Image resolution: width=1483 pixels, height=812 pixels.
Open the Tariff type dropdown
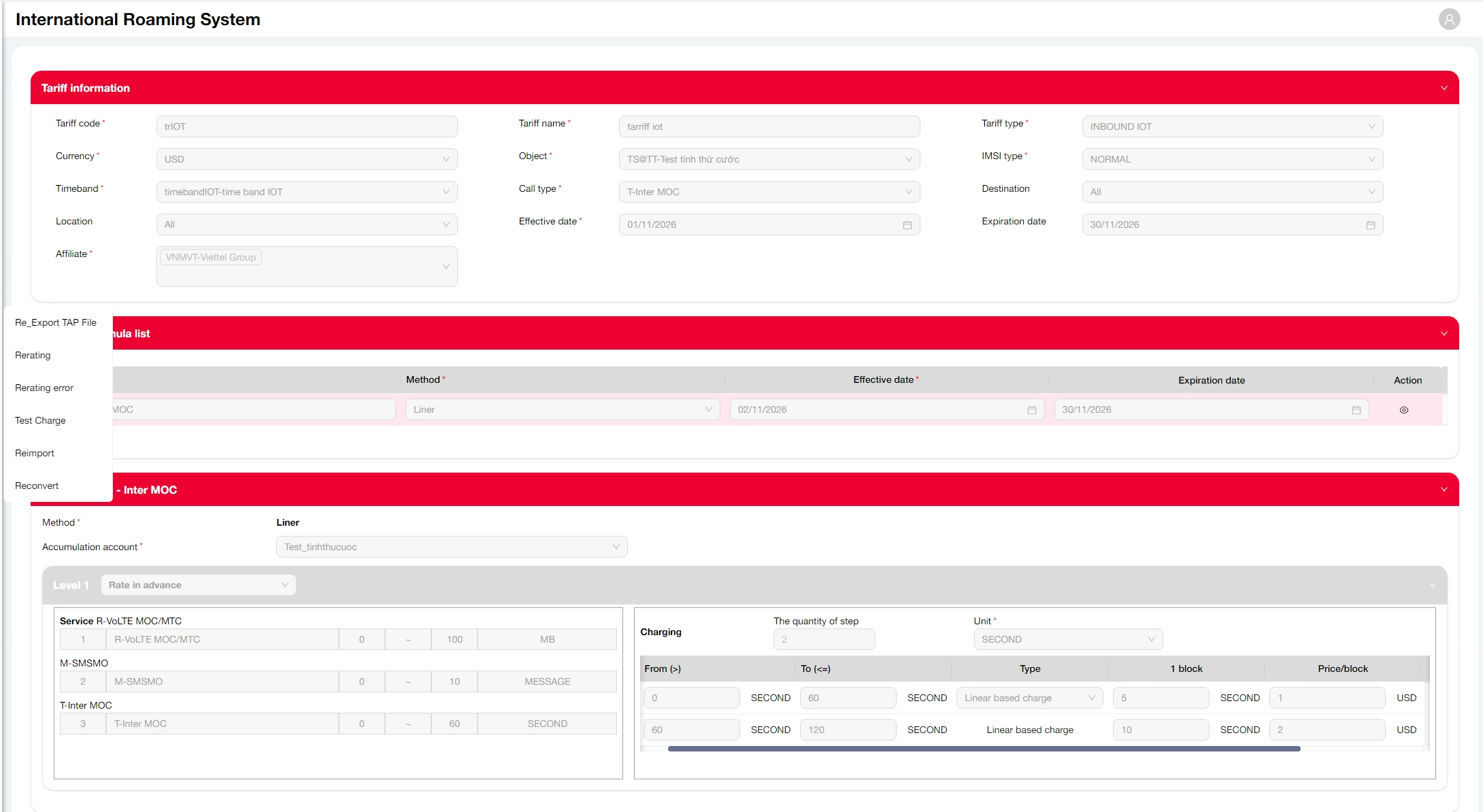click(1232, 126)
